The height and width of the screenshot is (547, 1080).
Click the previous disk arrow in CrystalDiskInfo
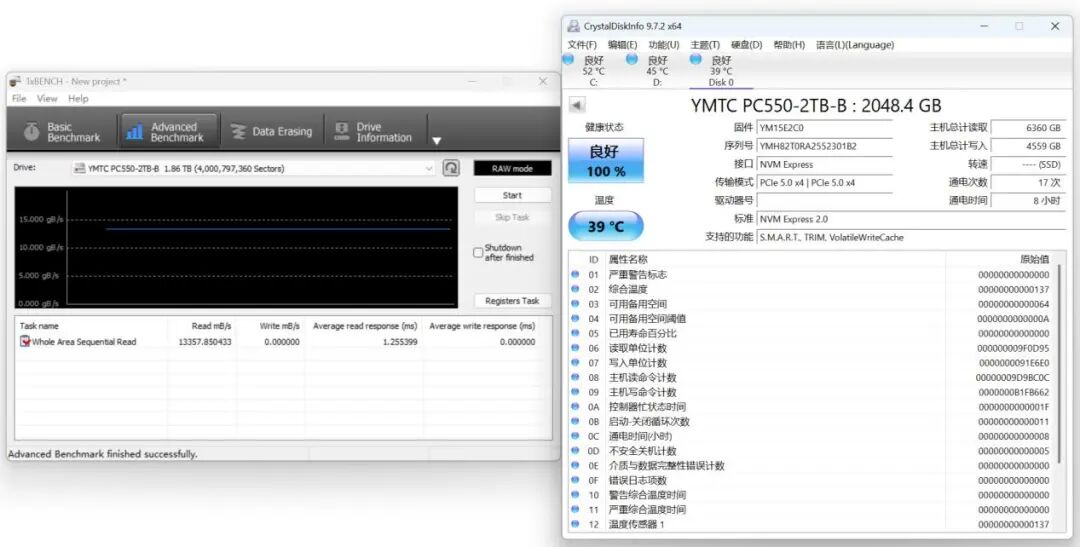(577, 105)
